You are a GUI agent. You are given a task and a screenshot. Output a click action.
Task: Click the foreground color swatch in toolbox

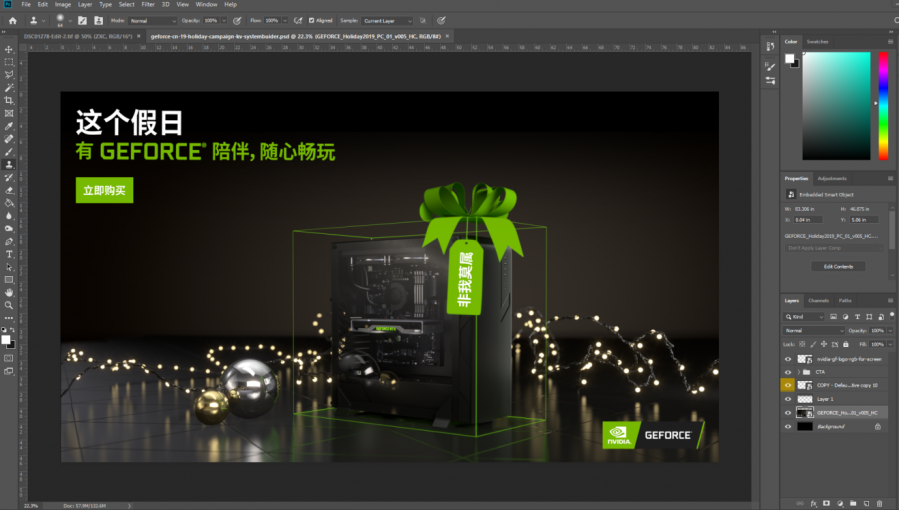point(6,340)
